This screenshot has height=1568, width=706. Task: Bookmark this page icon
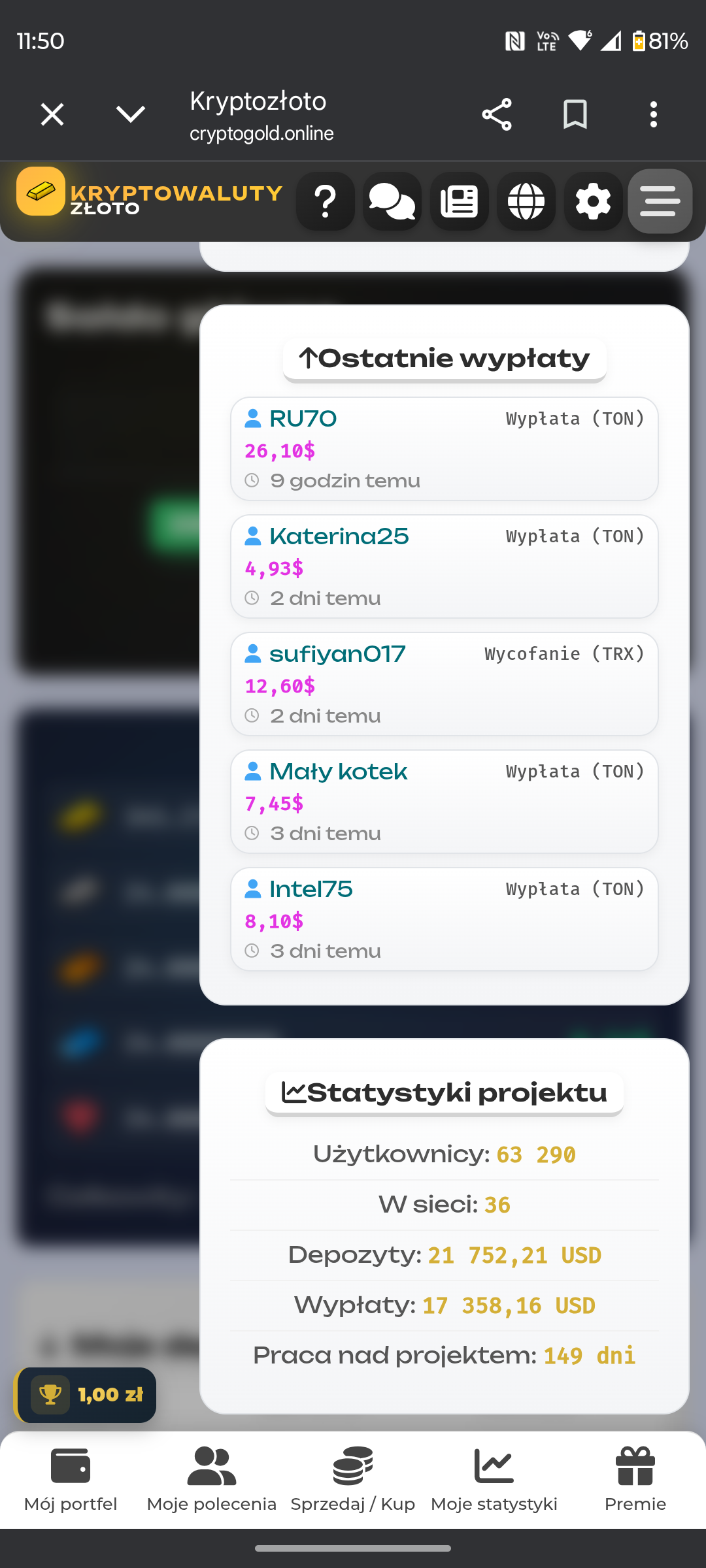click(x=575, y=115)
